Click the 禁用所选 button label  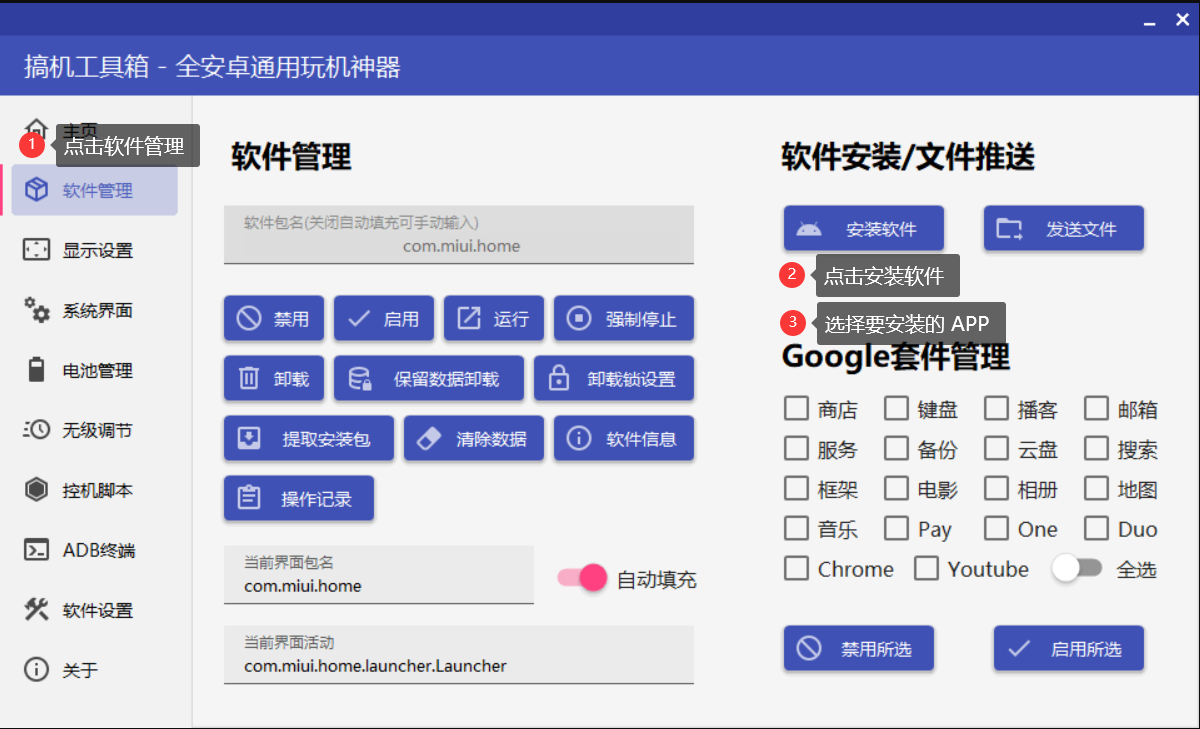click(876, 649)
